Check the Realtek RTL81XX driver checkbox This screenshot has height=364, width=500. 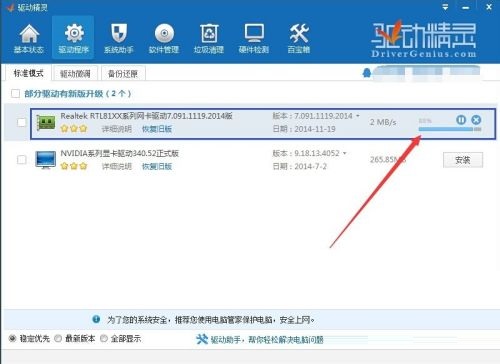click(x=22, y=122)
